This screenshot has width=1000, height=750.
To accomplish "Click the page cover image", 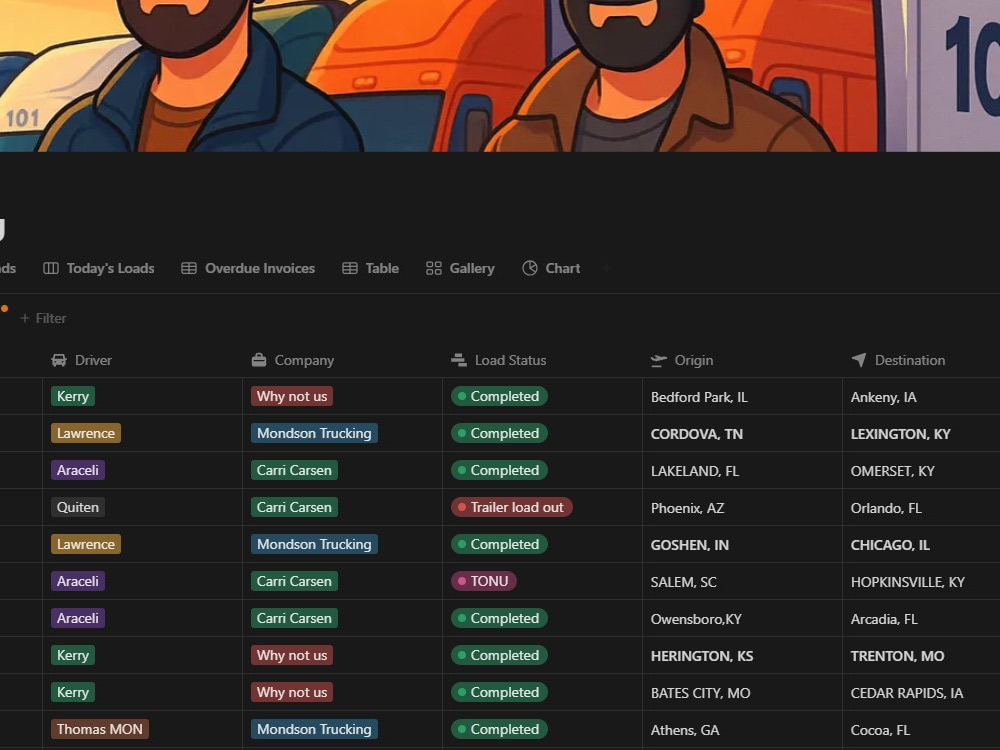I will coord(500,76).
